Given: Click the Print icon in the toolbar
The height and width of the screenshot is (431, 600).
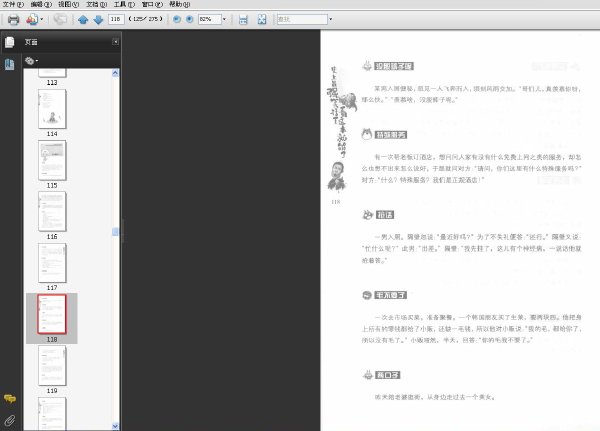Looking at the screenshot, I should (13, 19).
